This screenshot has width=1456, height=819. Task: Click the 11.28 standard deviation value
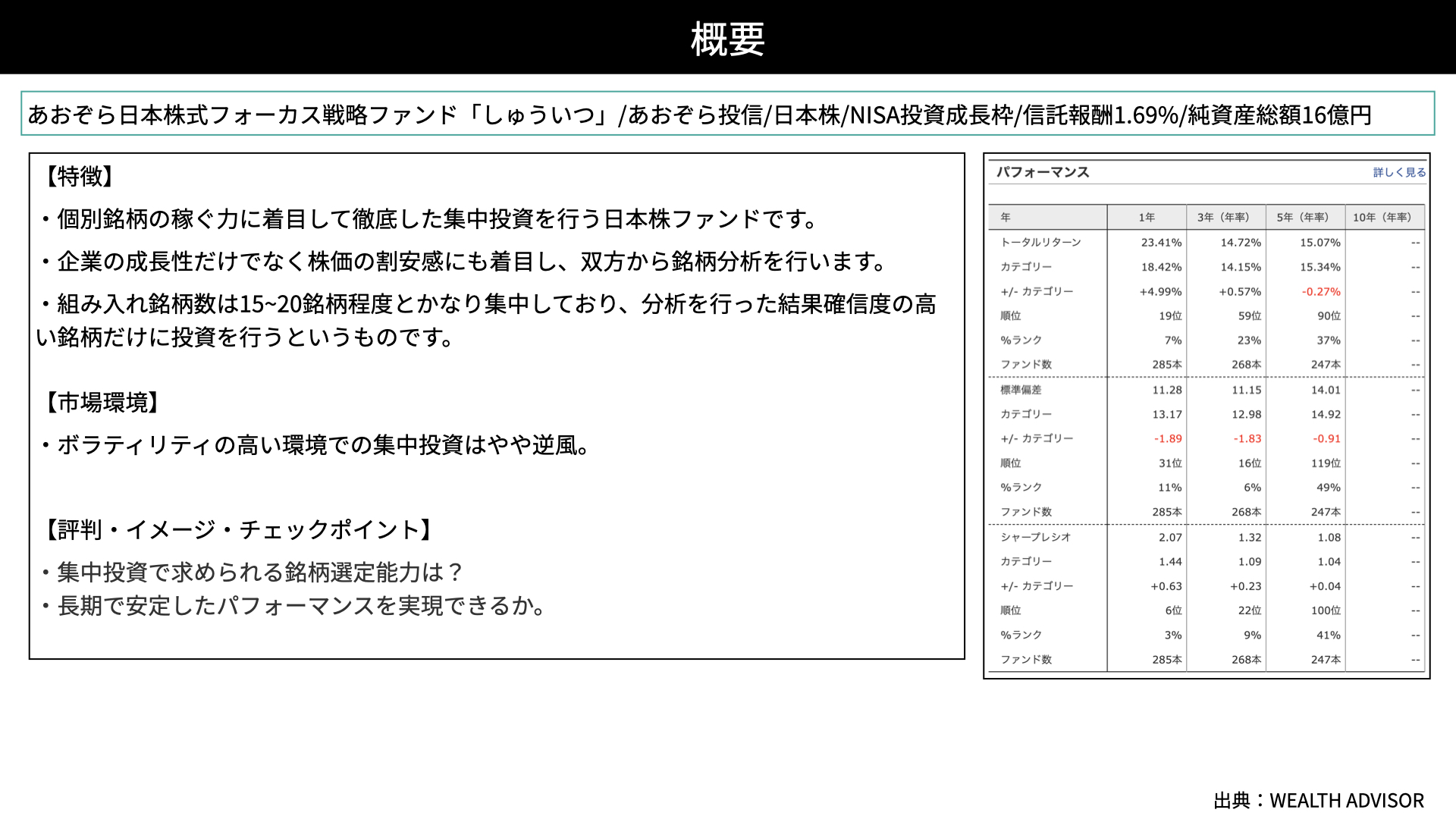pyautogui.click(x=1167, y=390)
